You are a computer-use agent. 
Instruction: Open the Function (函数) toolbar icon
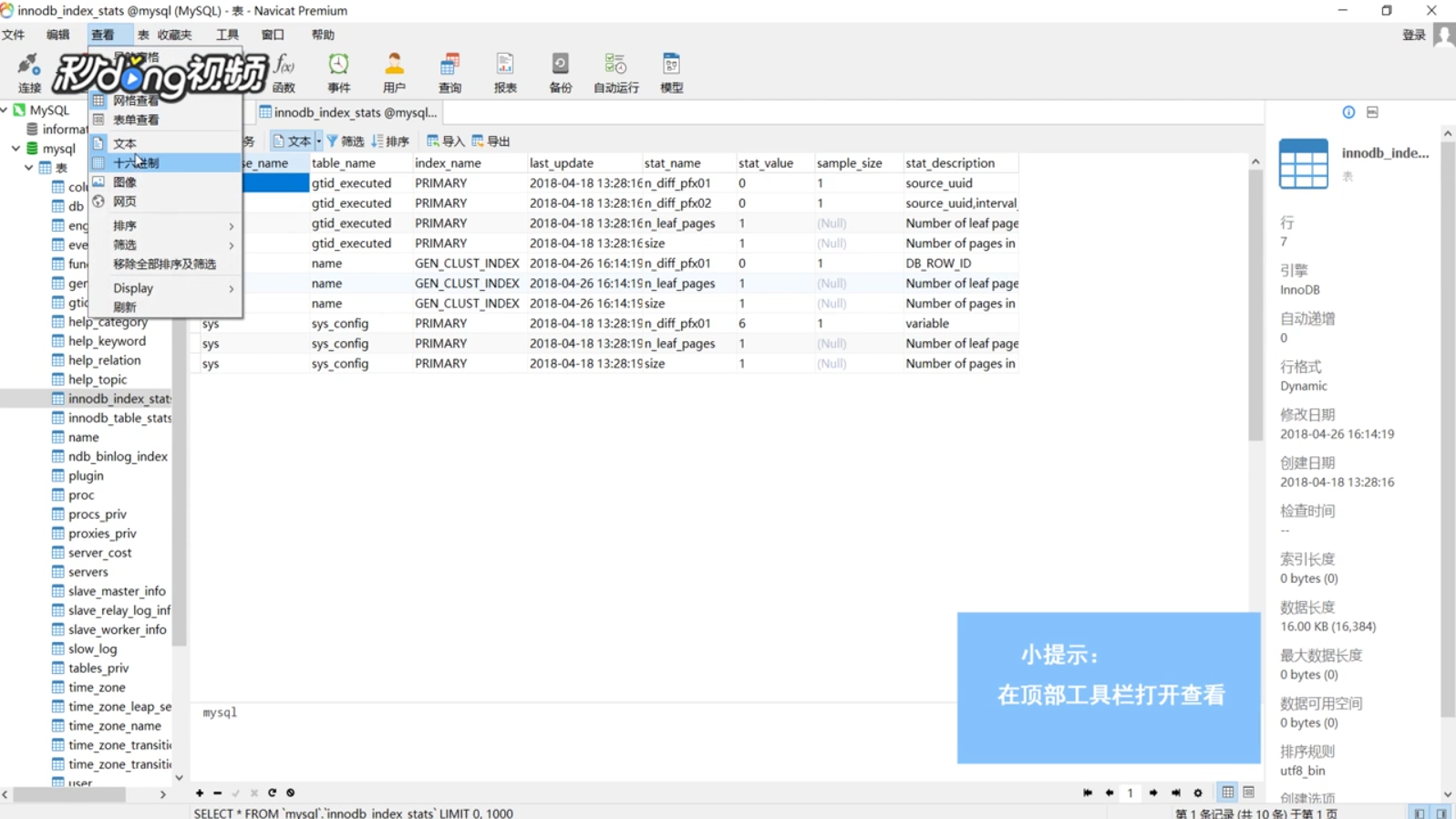pyautogui.click(x=284, y=73)
